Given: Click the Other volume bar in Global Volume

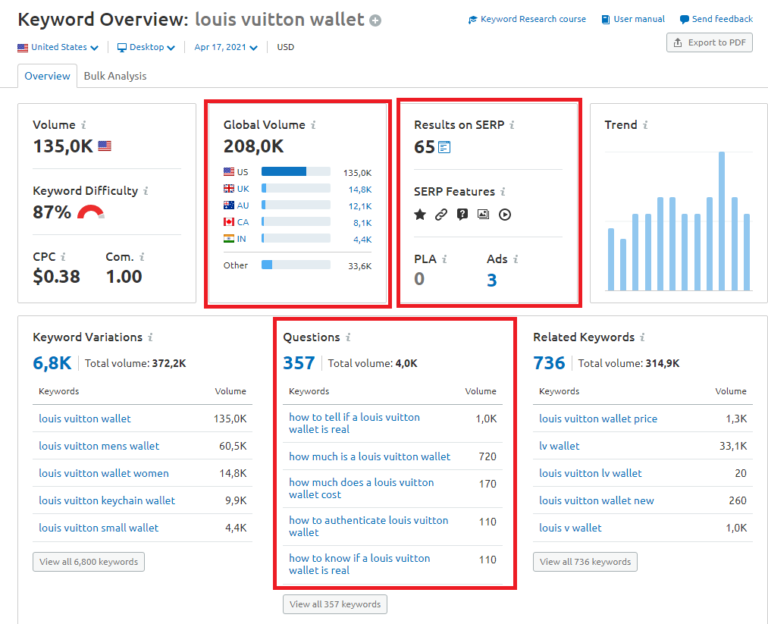Looking at the screenshot, I should click(296, 264).
